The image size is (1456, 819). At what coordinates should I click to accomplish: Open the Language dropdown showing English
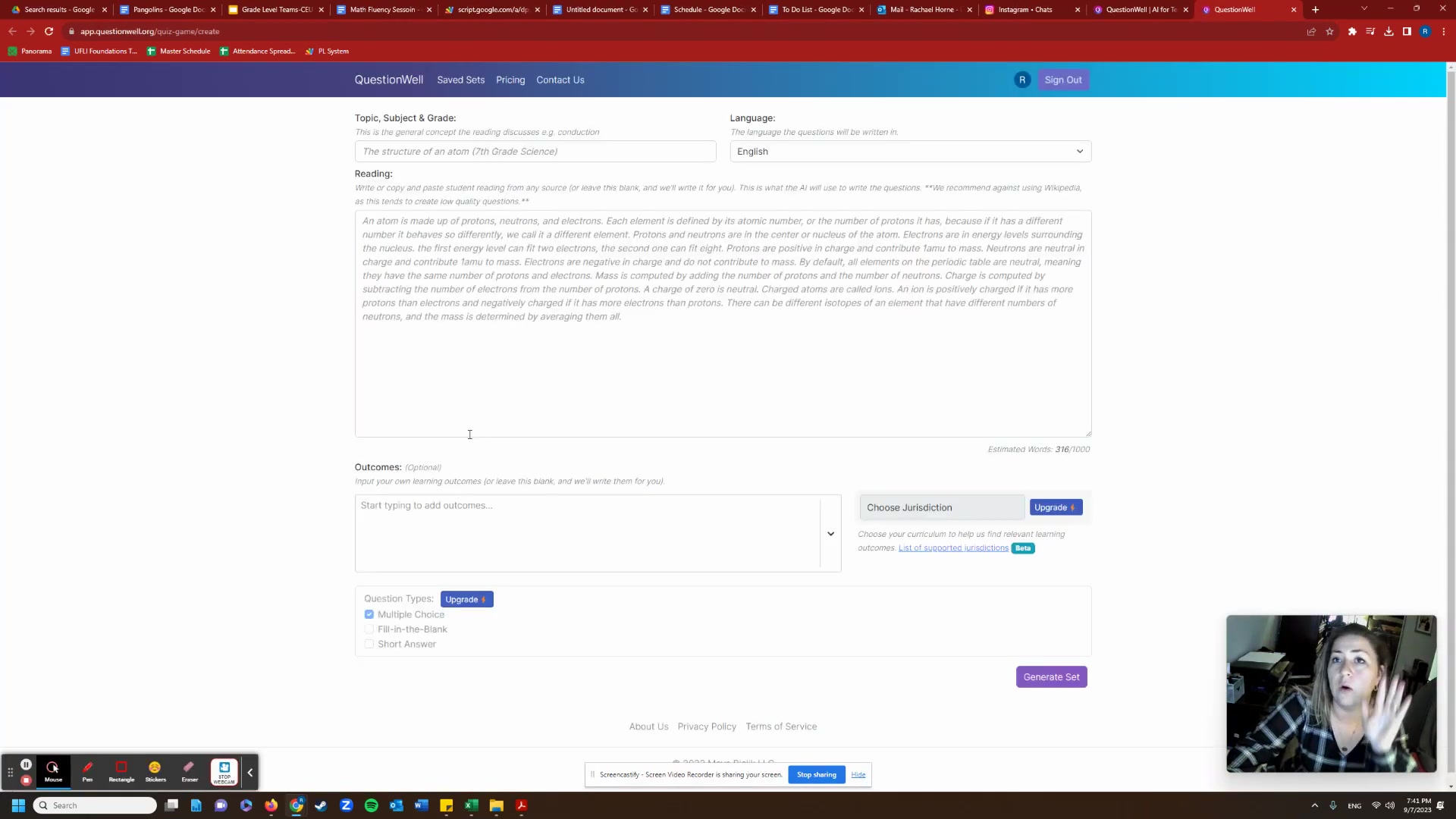point(910,151)
